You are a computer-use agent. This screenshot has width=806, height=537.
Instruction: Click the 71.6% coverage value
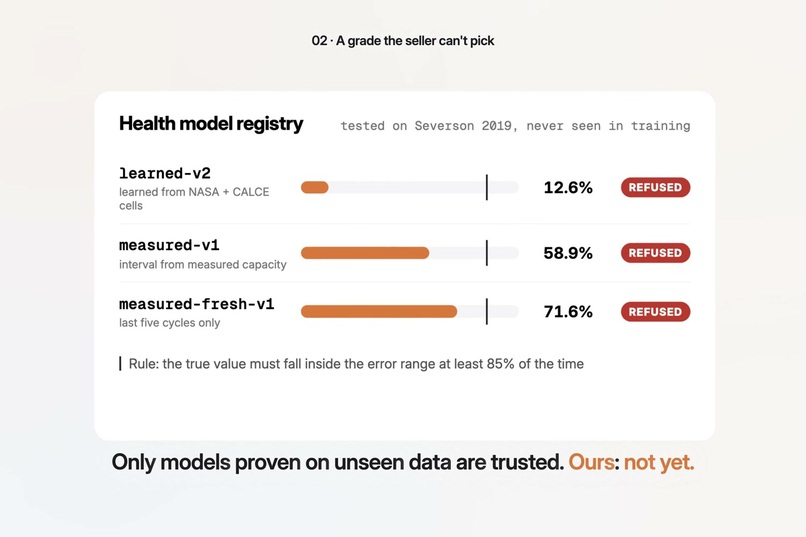coord(568,311)
